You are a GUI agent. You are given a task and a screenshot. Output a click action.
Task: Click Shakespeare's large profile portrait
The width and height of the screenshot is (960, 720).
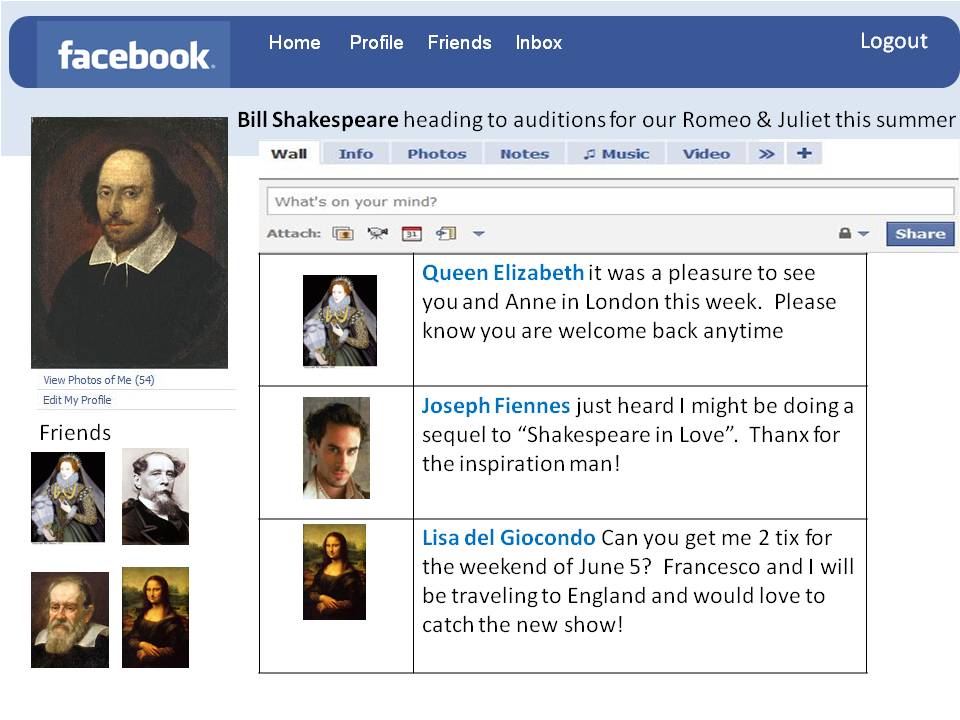coord(129,242)
